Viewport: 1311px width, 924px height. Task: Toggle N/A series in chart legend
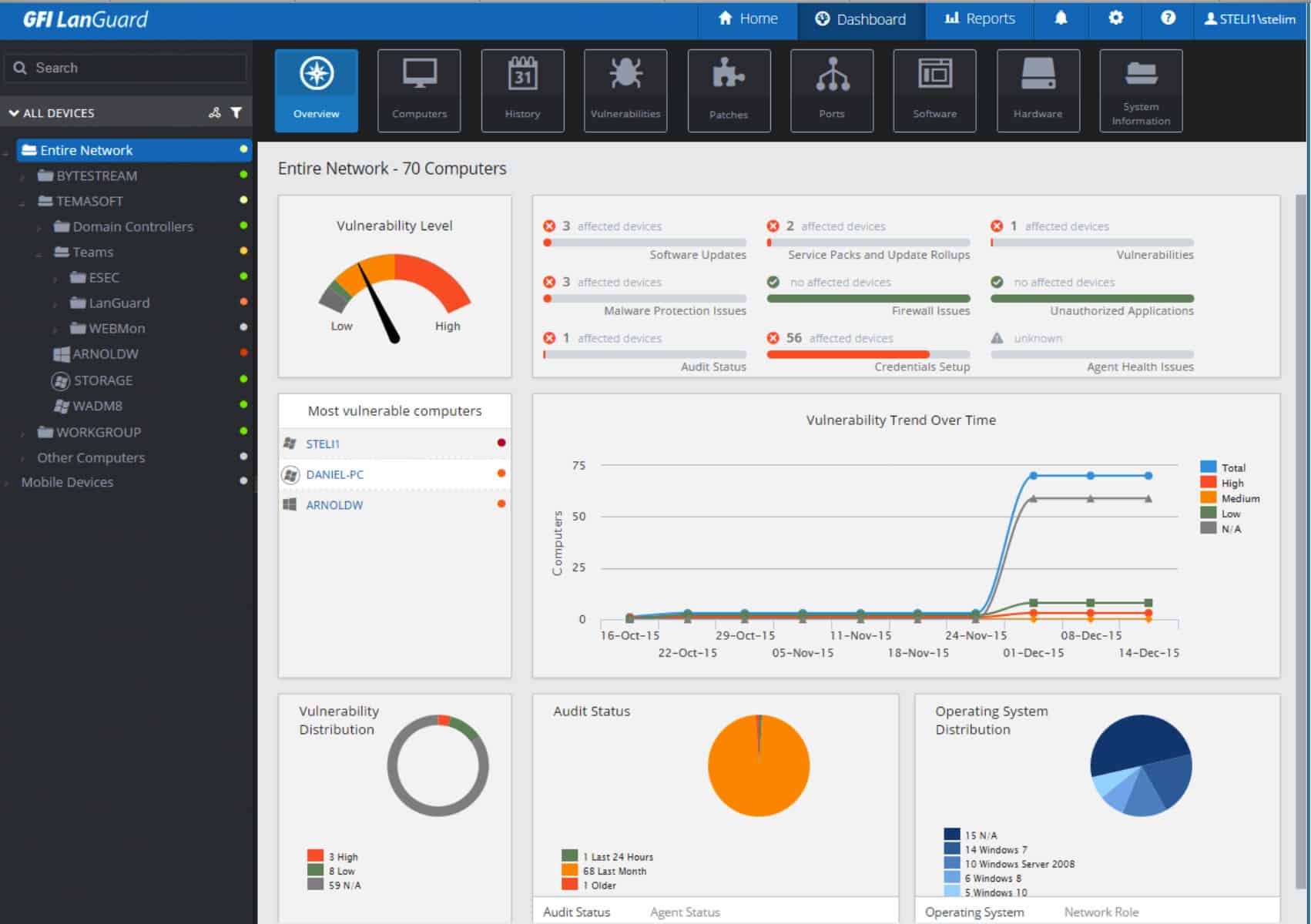click(1230, 529)
